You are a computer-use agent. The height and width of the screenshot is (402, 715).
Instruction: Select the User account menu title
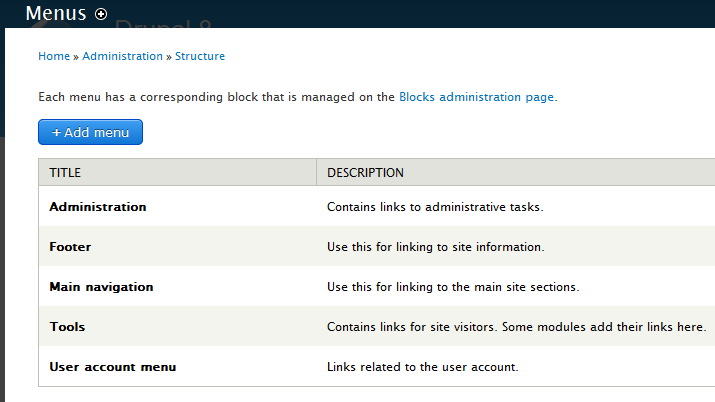[x=113, y=367]
